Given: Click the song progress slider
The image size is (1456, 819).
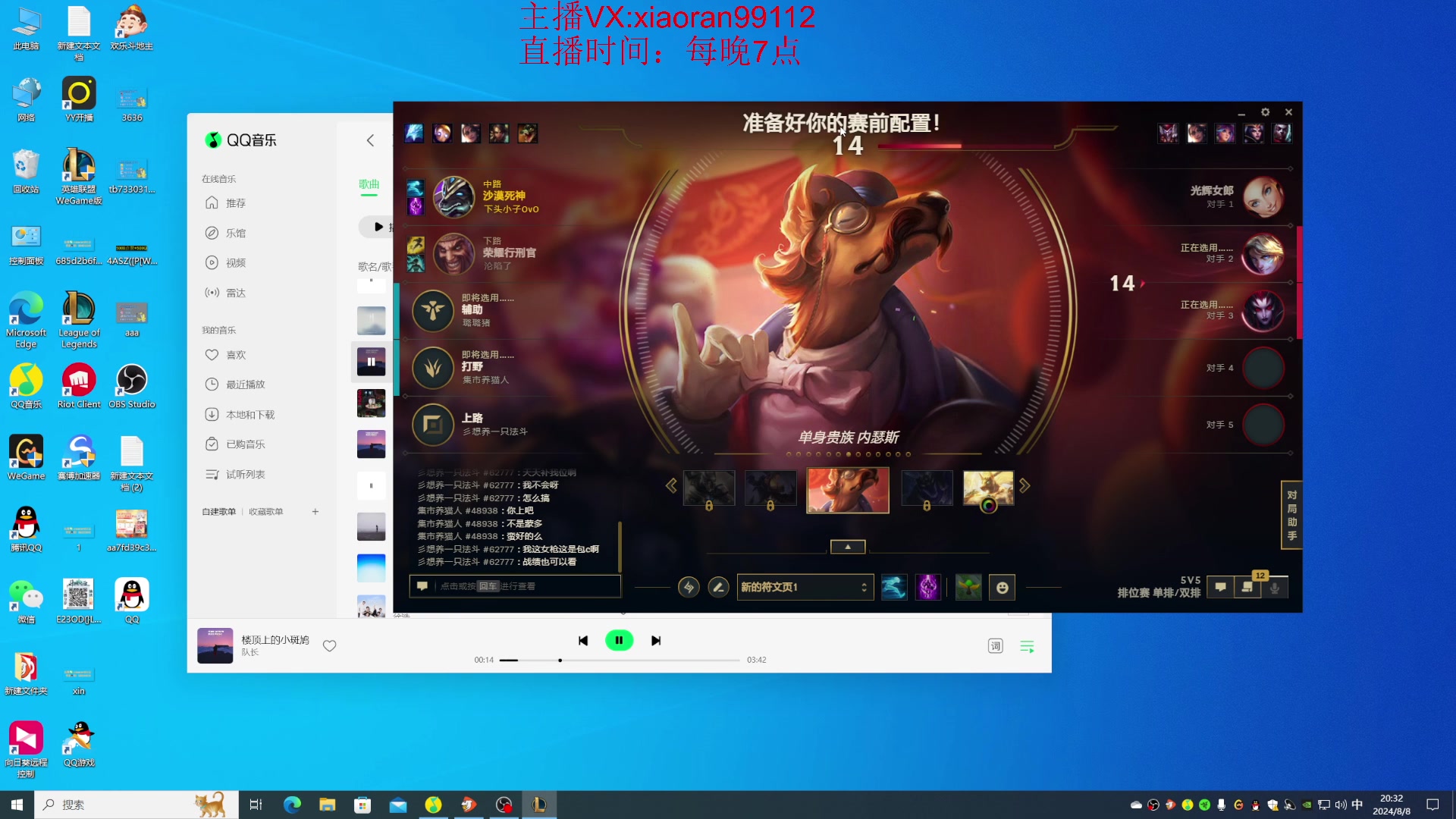Looking at the screenshot, I should (619, 661).
